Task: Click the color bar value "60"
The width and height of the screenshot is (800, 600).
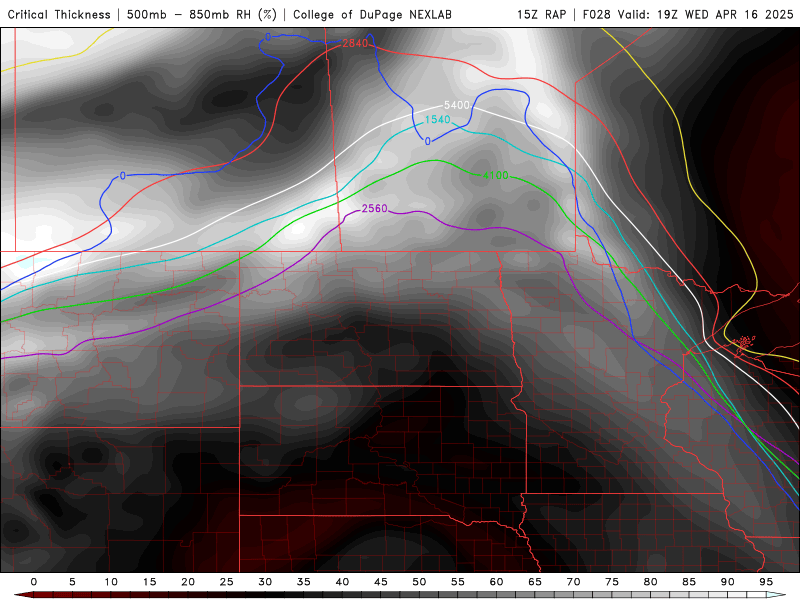Action: pos(496,582)
